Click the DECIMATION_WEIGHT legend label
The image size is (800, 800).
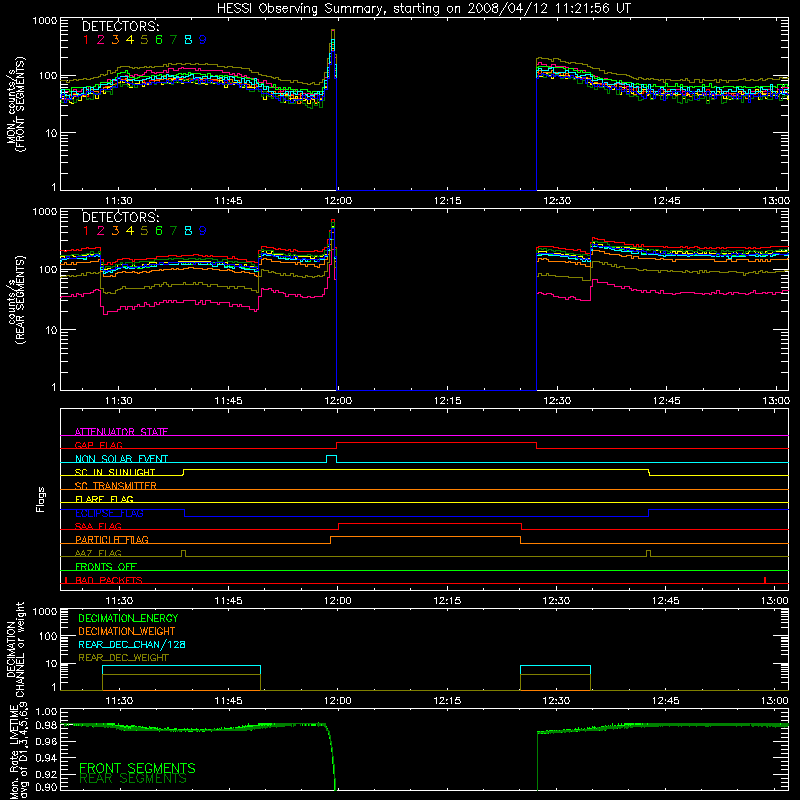click(x=127, y=631)
